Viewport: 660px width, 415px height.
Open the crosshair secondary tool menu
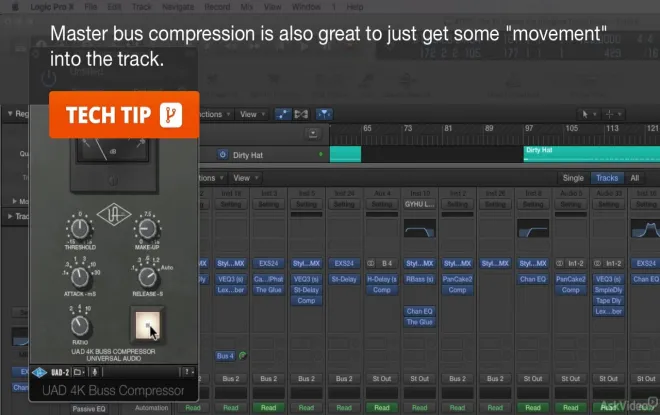[612, 114]
